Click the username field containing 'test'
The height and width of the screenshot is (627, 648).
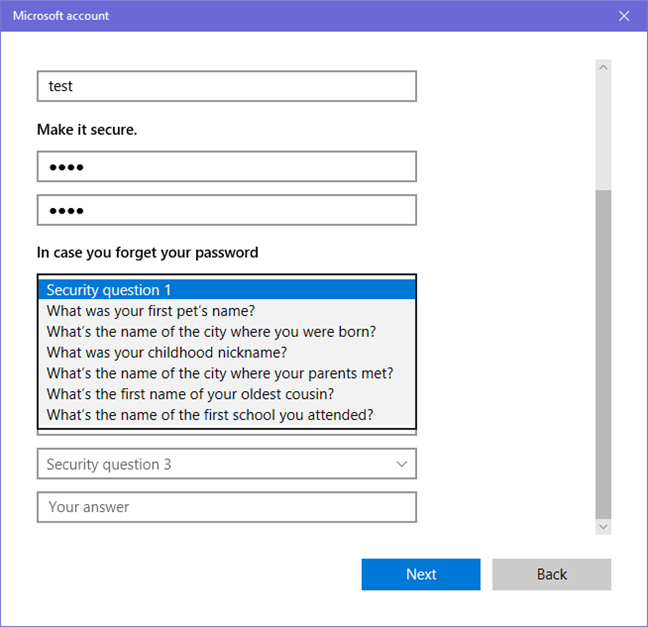[227, 86]
